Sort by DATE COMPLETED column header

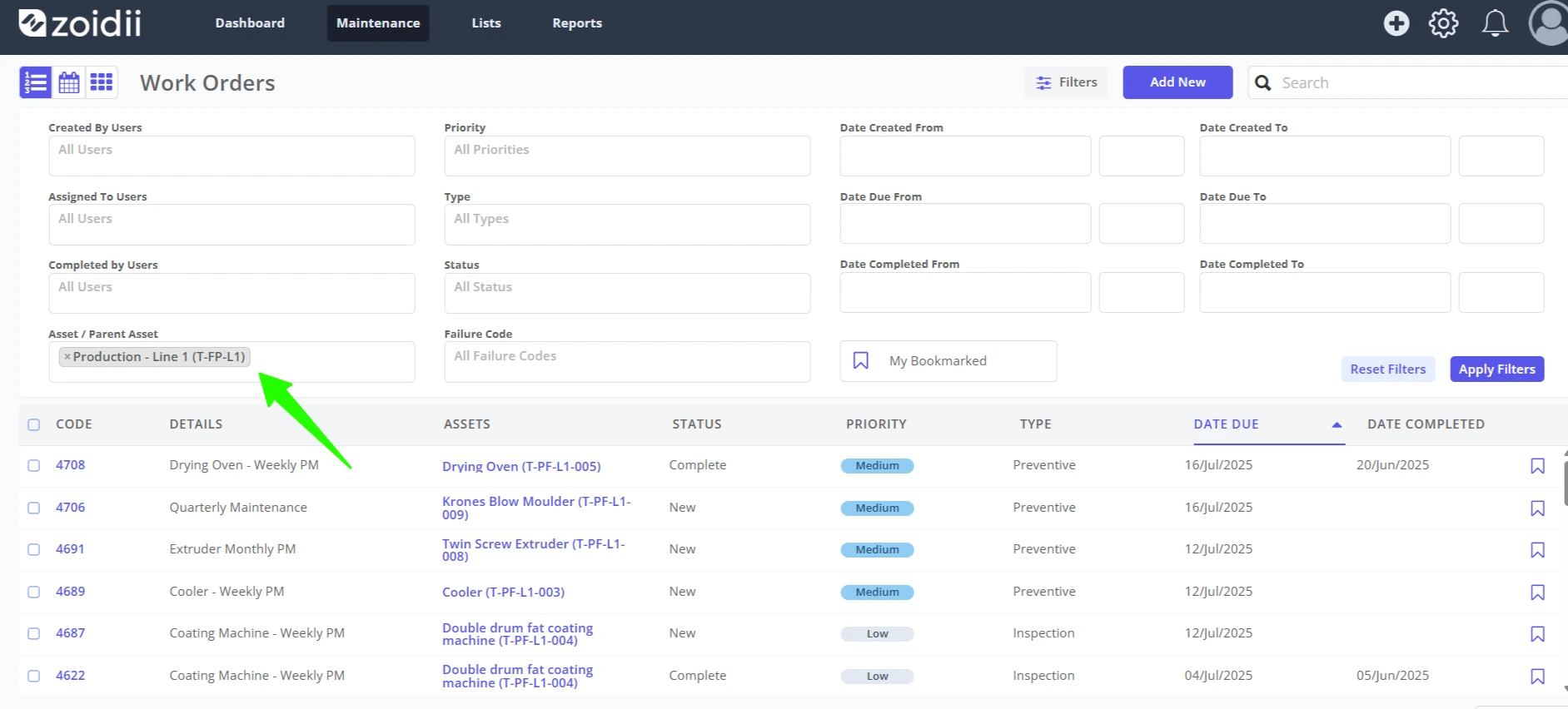click(x=1426, y=424)
